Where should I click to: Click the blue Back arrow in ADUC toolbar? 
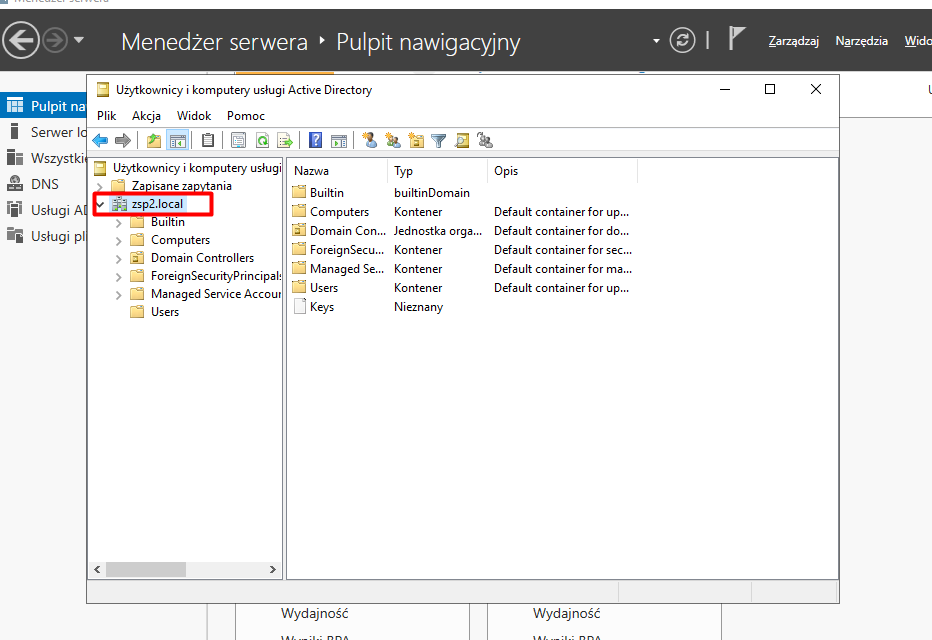[x=100, y=141]
